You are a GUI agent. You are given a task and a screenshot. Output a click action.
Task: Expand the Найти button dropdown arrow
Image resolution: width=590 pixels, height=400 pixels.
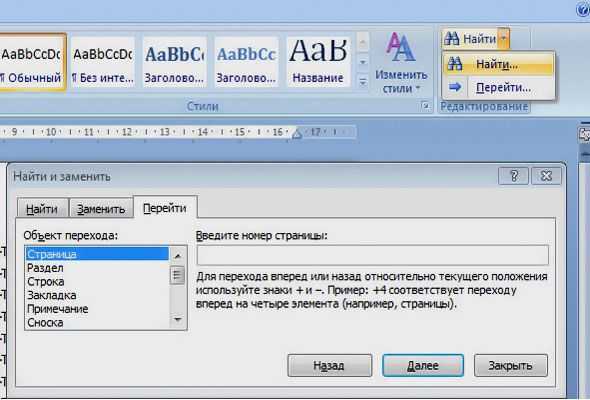(504, 38)
